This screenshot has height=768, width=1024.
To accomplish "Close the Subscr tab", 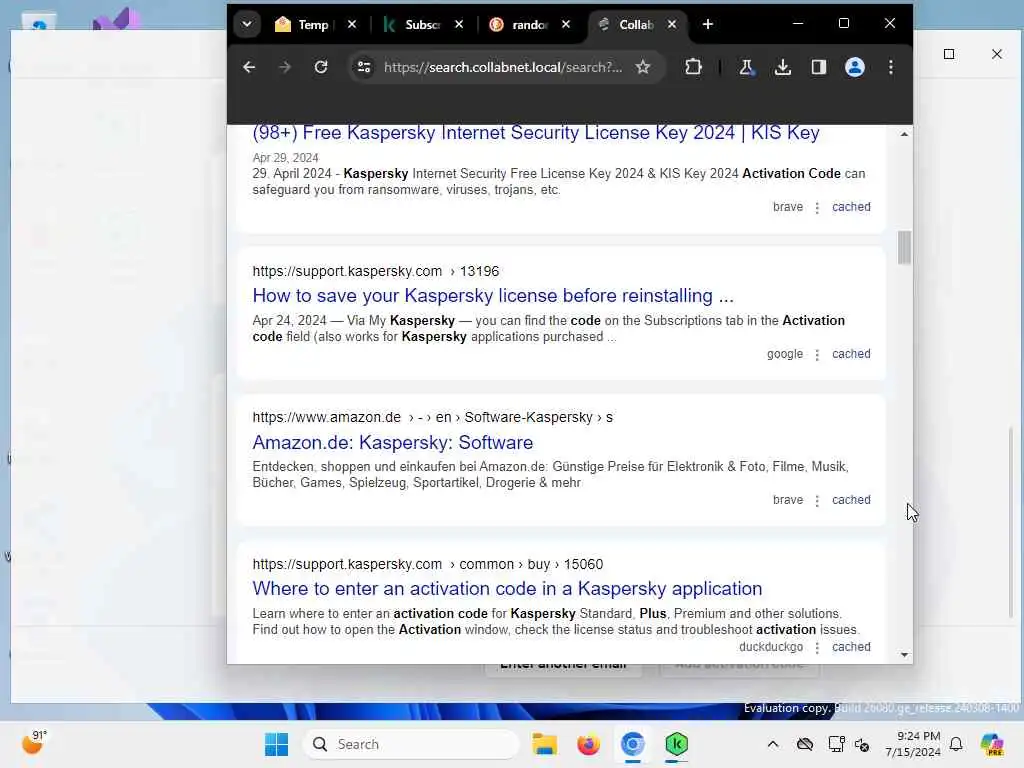I will point(459,24).
